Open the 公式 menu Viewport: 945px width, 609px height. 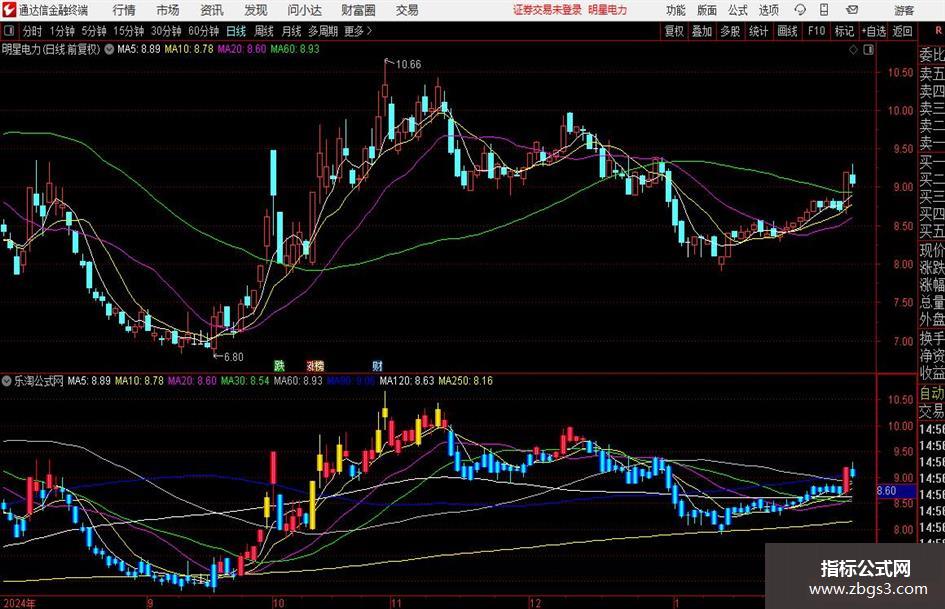[738, 10]
